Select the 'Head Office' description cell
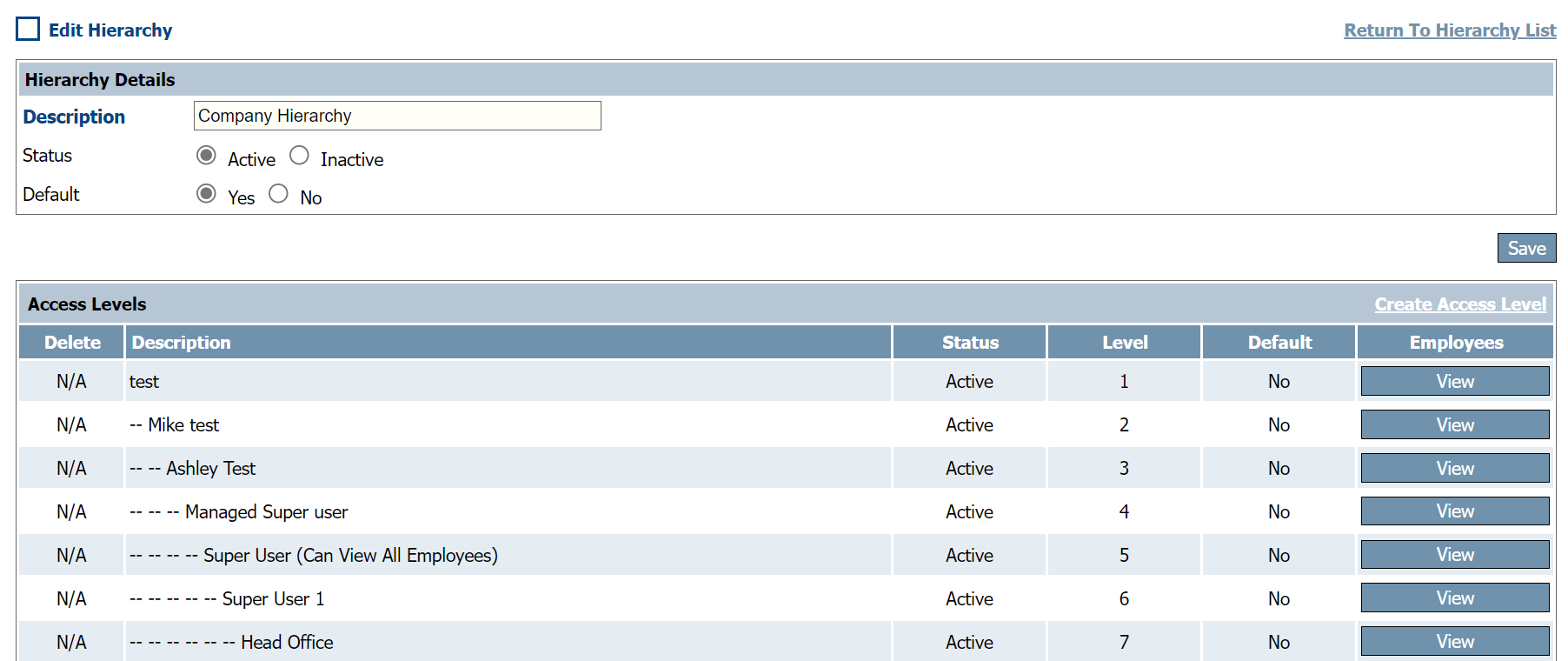 coord(508,642)
